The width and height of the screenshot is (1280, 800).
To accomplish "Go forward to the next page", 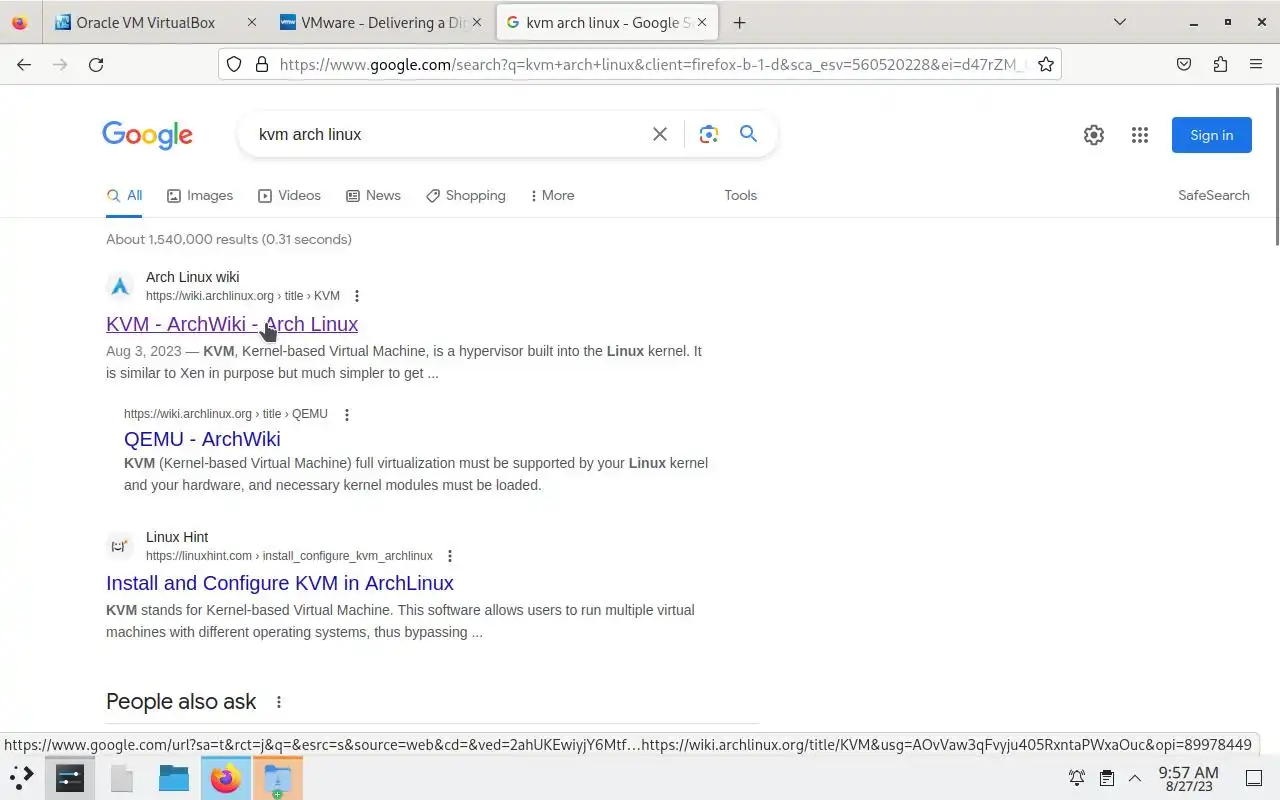I will 60,64.
